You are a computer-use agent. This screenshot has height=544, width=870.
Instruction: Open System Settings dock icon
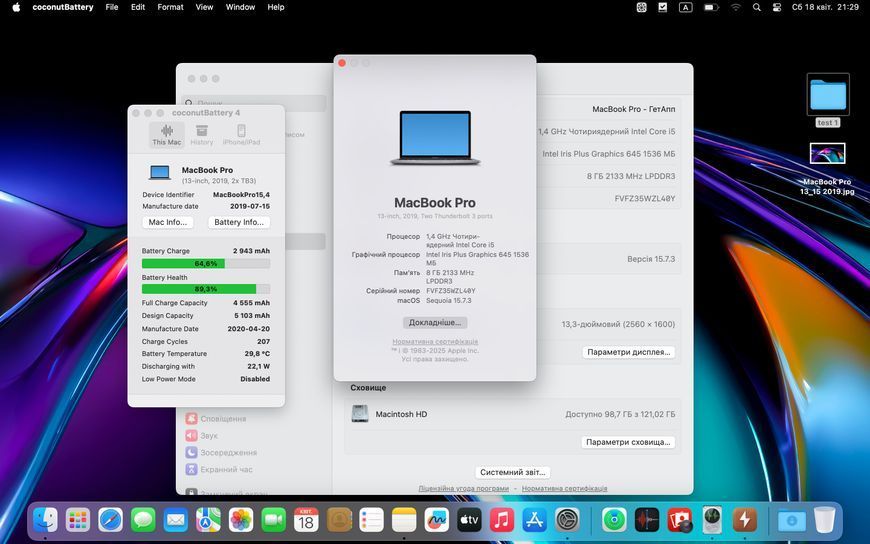point(567,520)
